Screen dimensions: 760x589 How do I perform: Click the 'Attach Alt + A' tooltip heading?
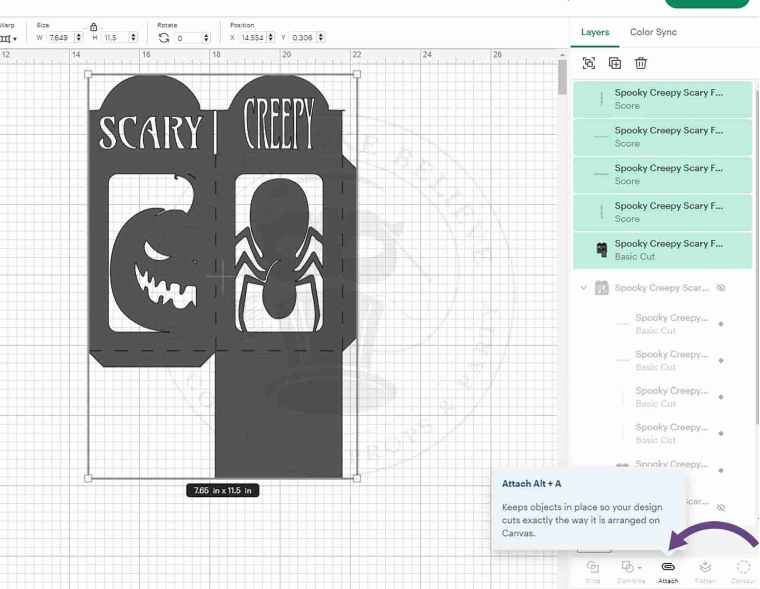point(531,484)
